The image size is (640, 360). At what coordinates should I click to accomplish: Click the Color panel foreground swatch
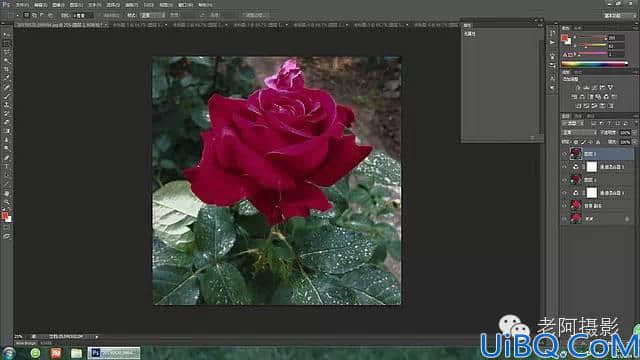(564, 38)
